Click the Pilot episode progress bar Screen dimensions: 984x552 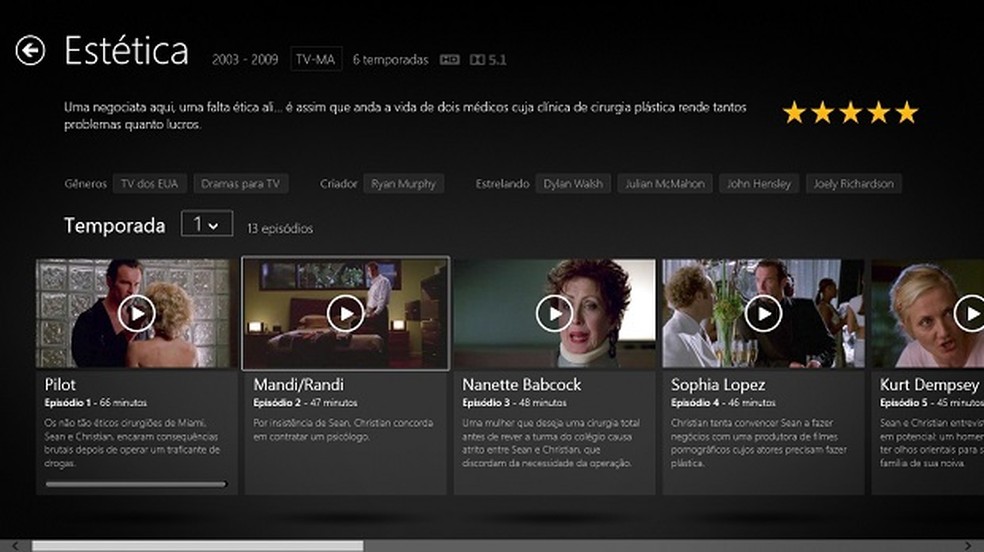pyautogui.click(x=136, y=484)
